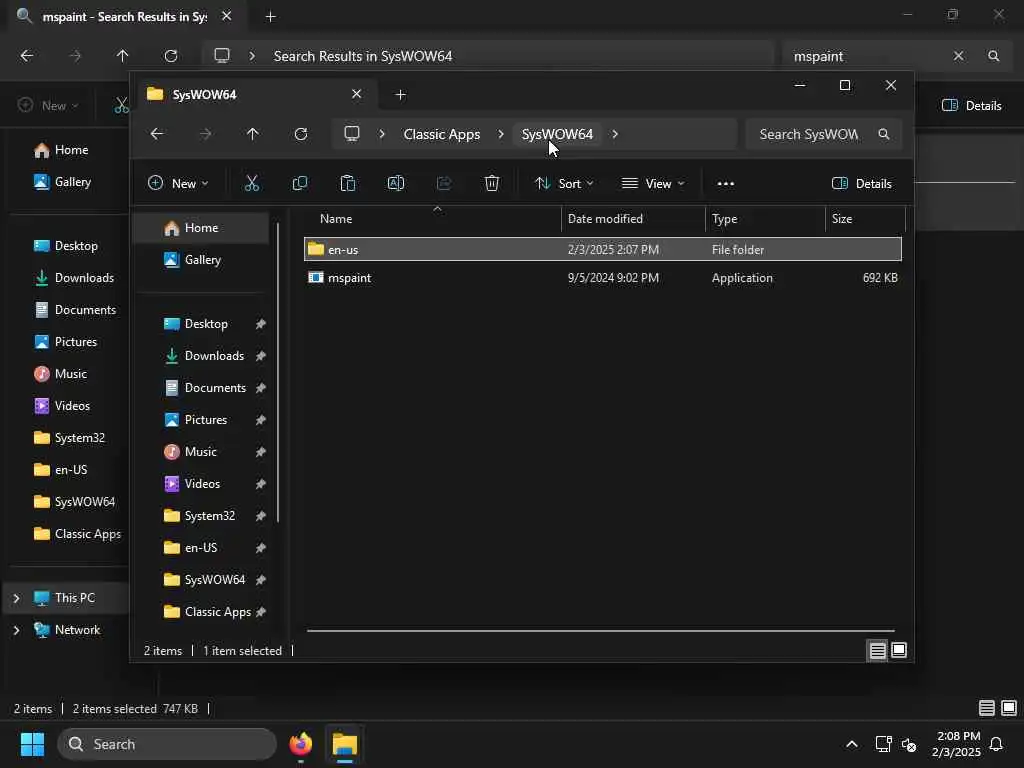
Task: Switch SysWOW64 window to large thumbnails view icon
Action: [899, 650]
